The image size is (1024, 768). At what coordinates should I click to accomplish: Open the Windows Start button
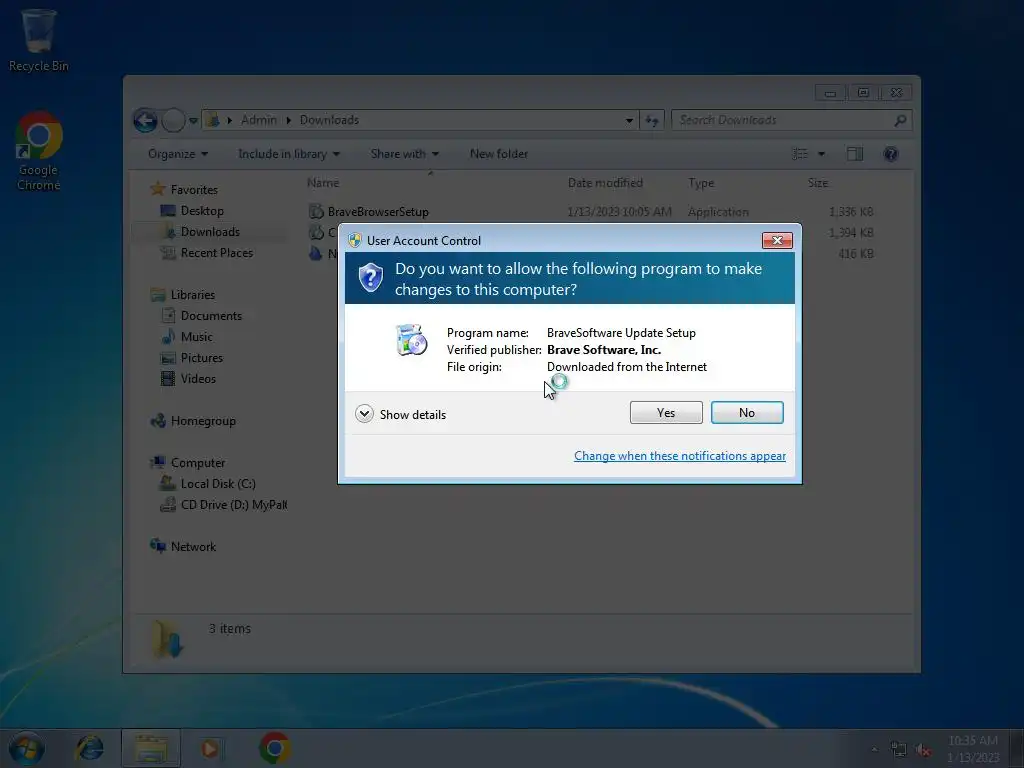[x=26, y=748]
